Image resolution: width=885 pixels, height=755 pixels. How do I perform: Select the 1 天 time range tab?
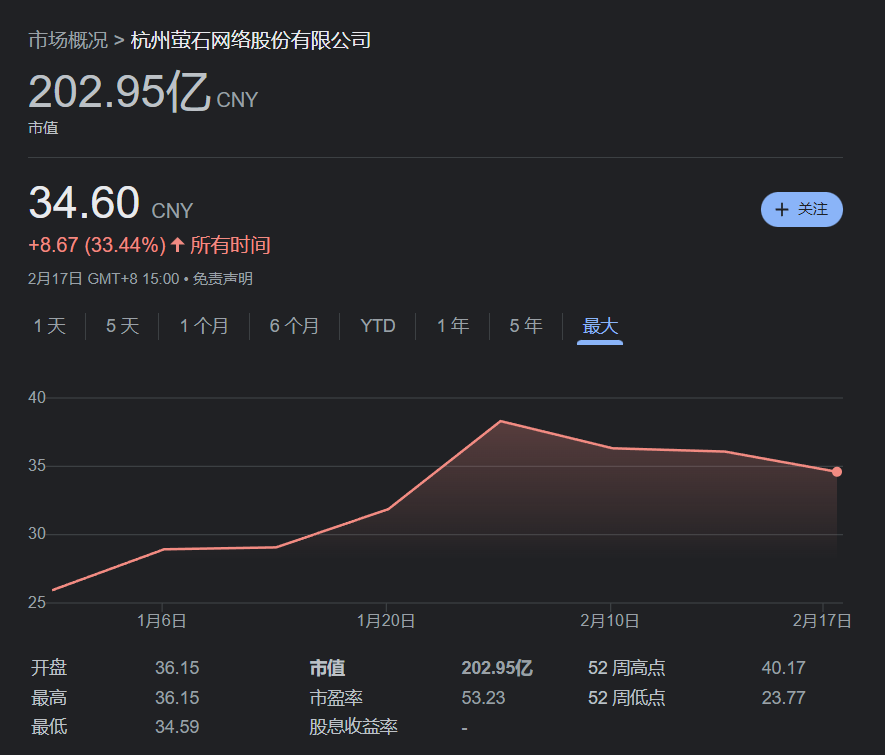coord(50,326)
